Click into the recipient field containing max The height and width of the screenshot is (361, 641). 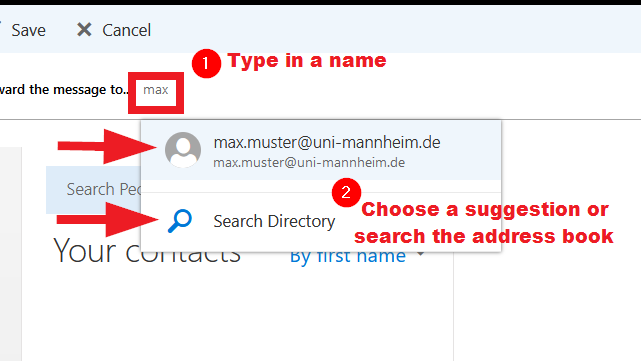pos(156,93)
